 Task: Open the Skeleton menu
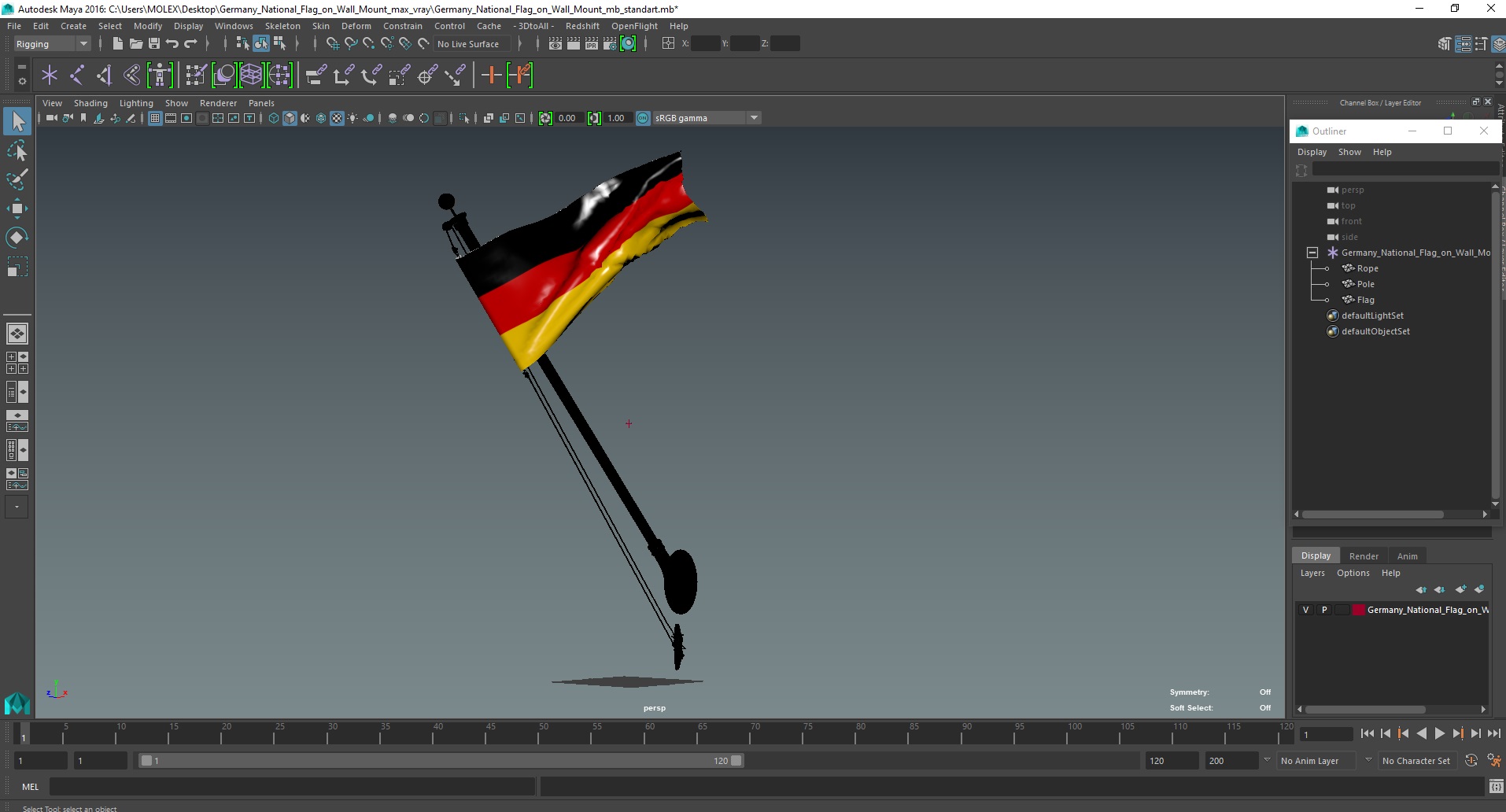282,26
